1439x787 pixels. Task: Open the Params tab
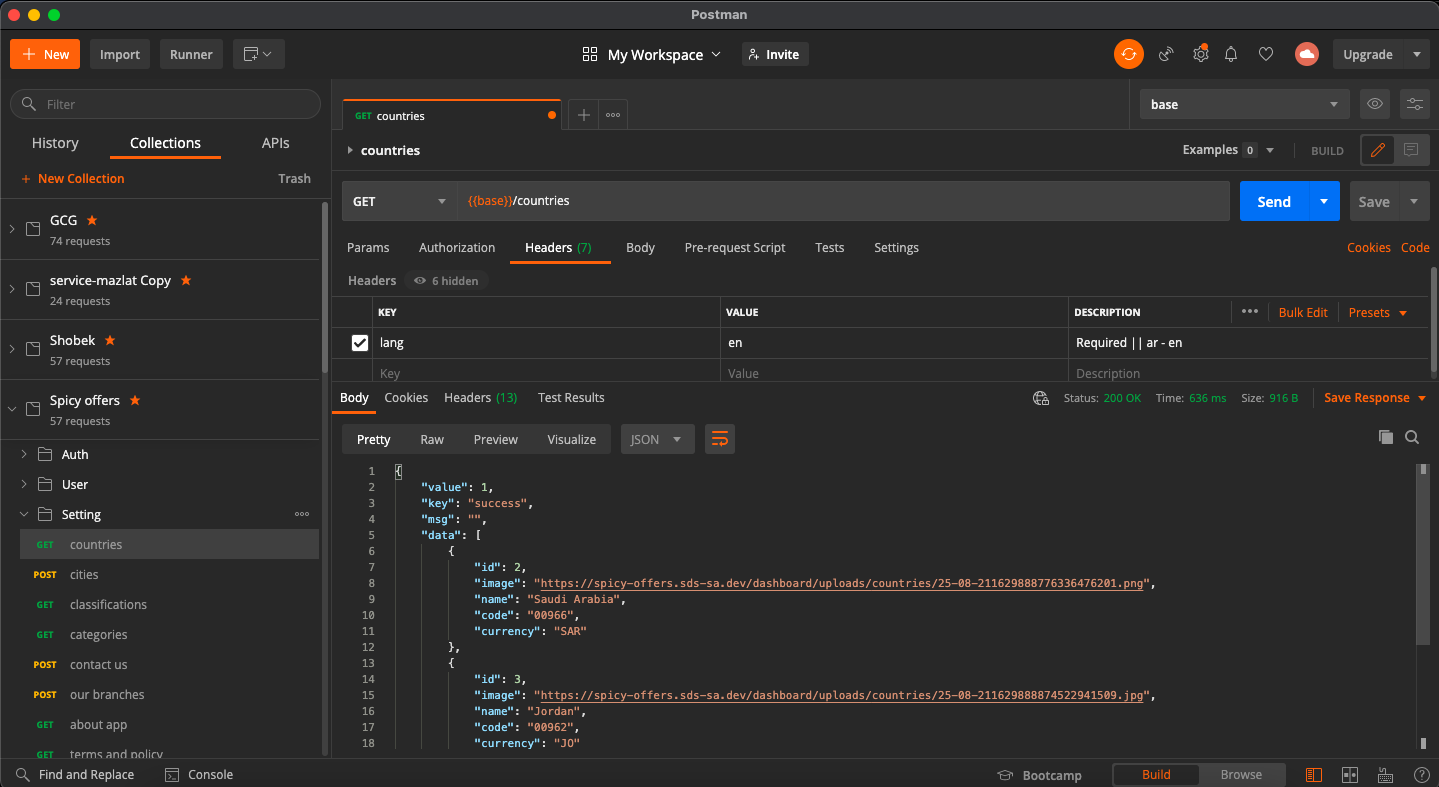(x=368, y=247)
